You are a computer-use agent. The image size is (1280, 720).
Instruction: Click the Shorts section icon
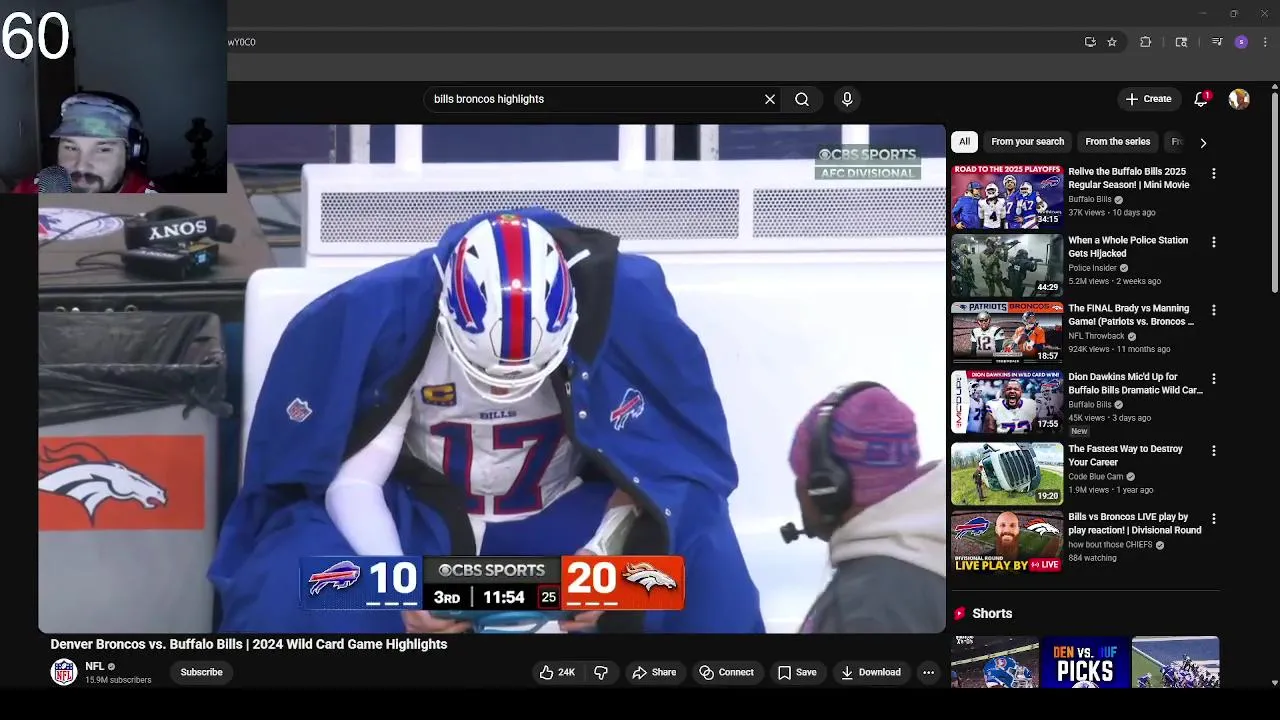click(959, 613)
